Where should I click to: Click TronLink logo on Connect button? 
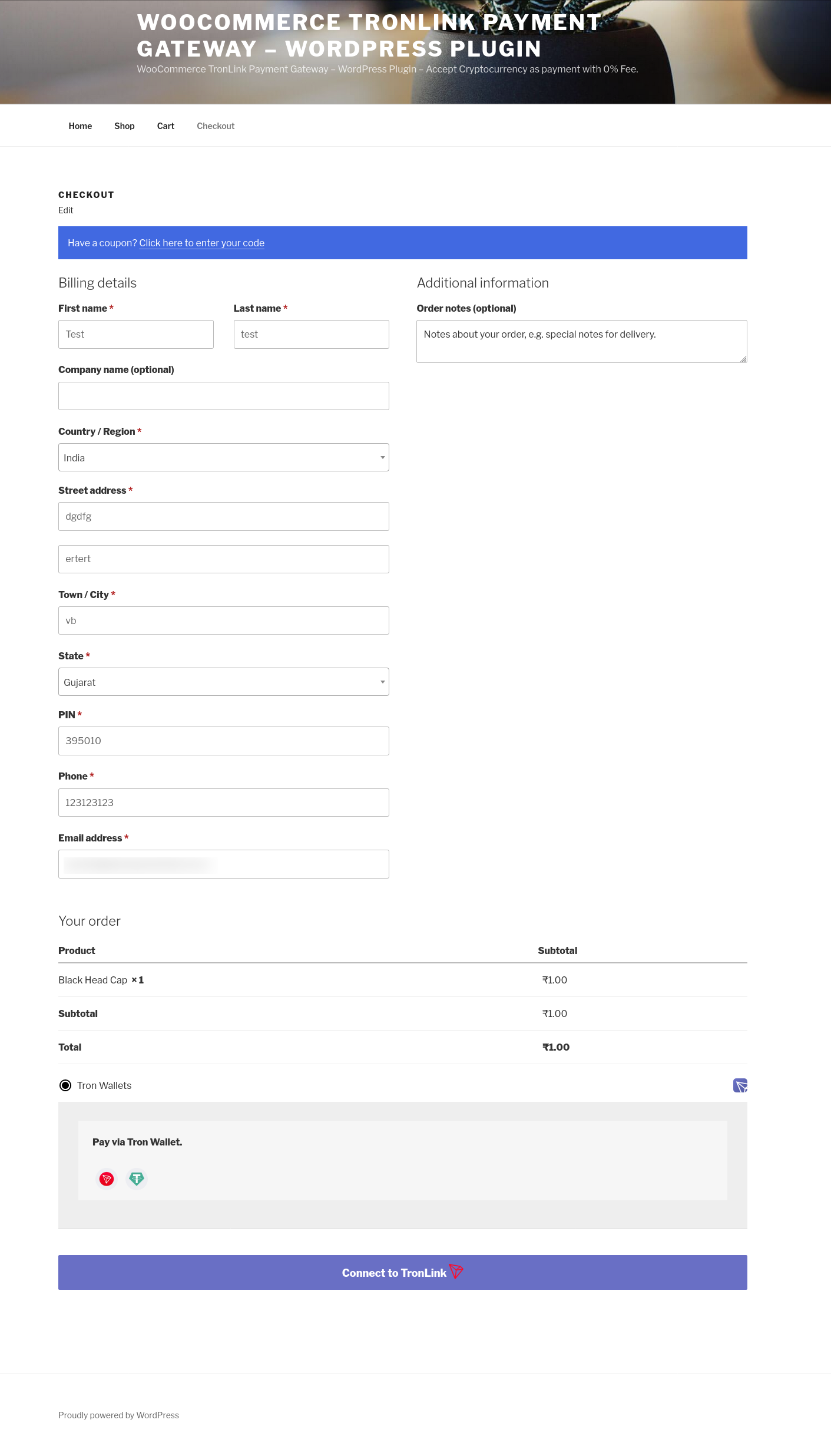(456, 1272)
